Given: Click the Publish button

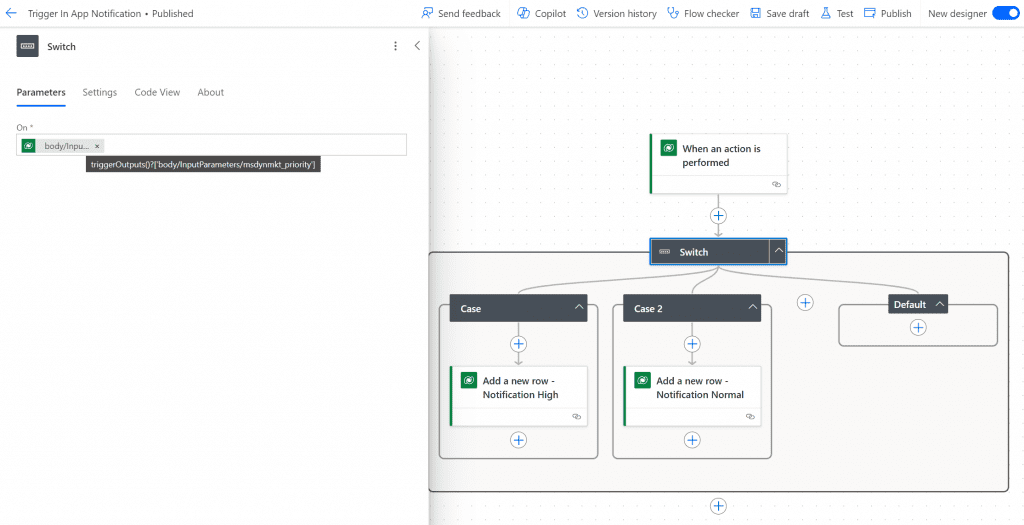Looking at the screenshot, I should (x=888, y=14).
